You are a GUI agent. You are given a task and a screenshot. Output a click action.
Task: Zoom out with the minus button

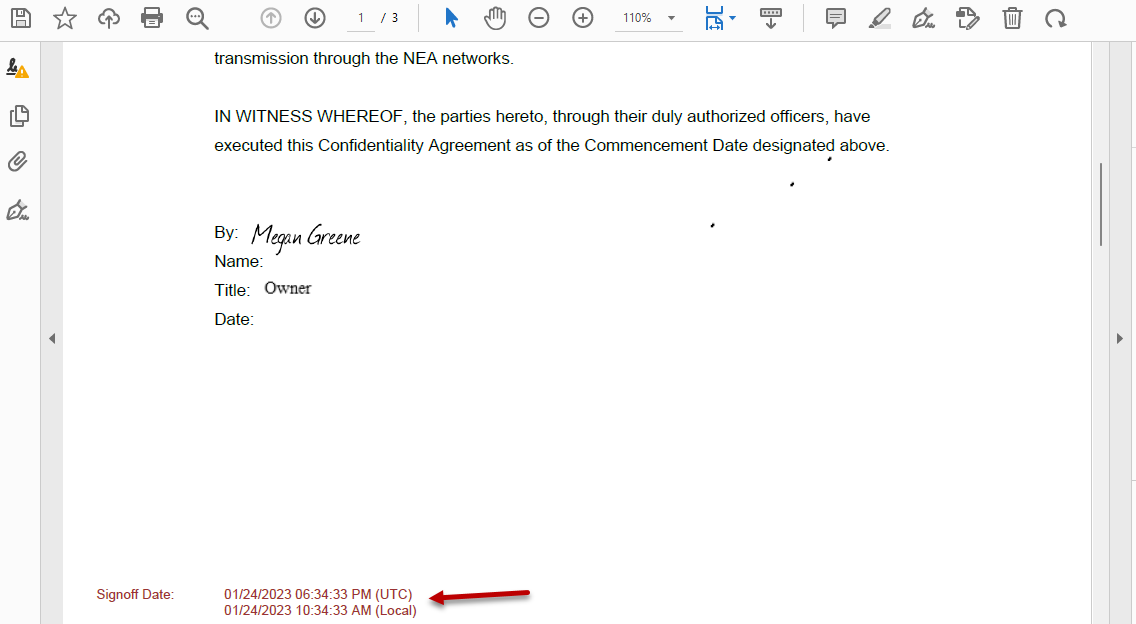pos(539,18)
